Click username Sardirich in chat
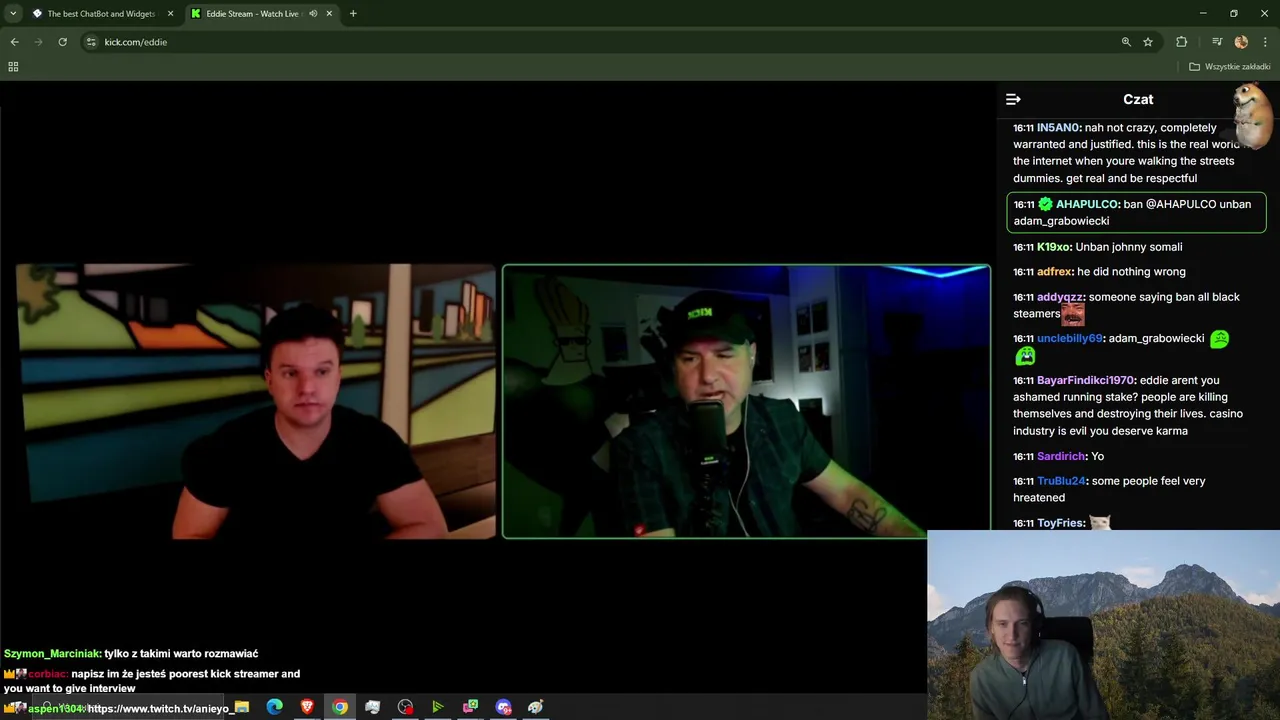The width and height of the screenshot is (1280, 720). (1061, 456)
